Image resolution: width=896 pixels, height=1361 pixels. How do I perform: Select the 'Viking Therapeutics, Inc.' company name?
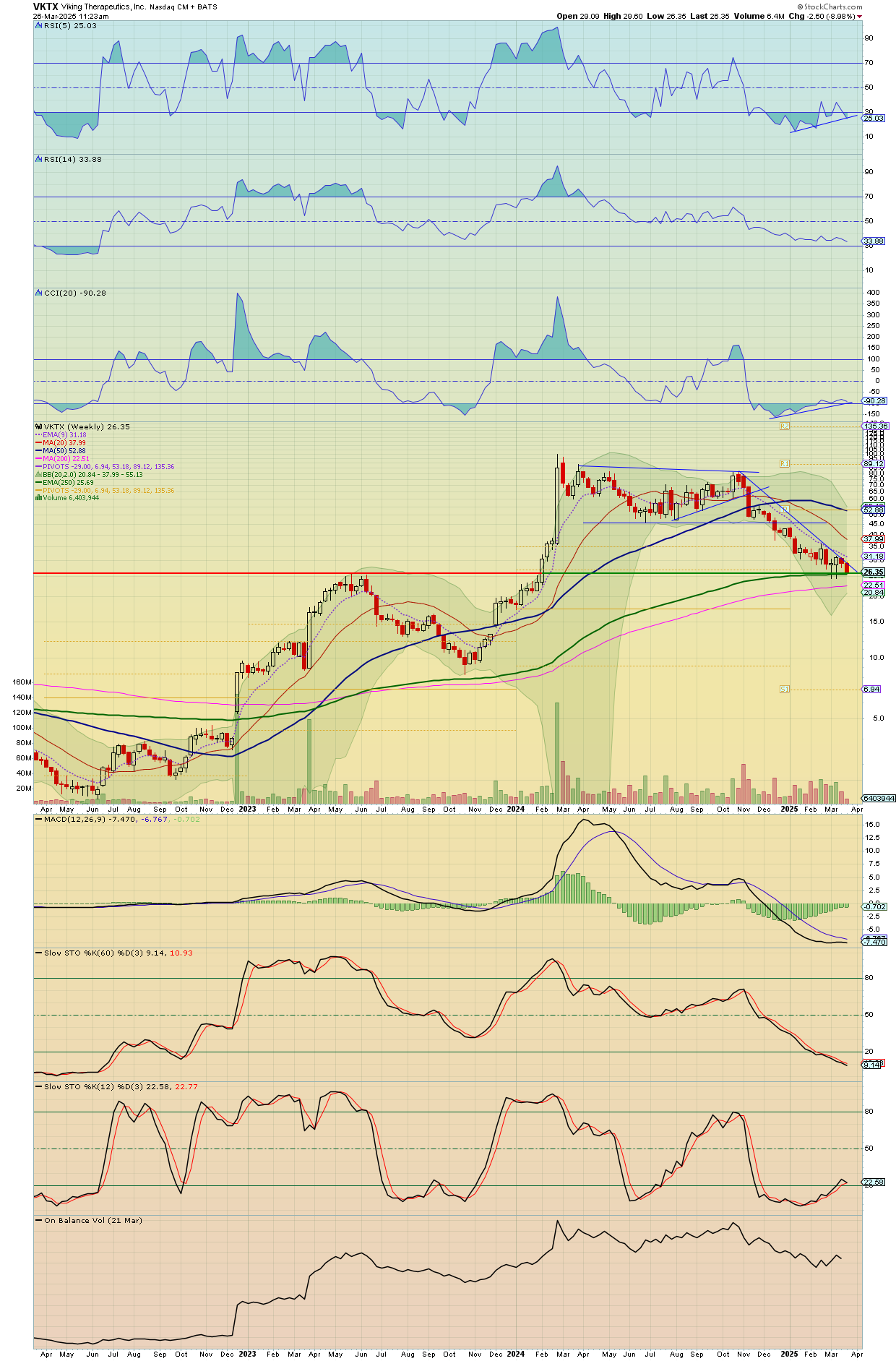(103, 7)
